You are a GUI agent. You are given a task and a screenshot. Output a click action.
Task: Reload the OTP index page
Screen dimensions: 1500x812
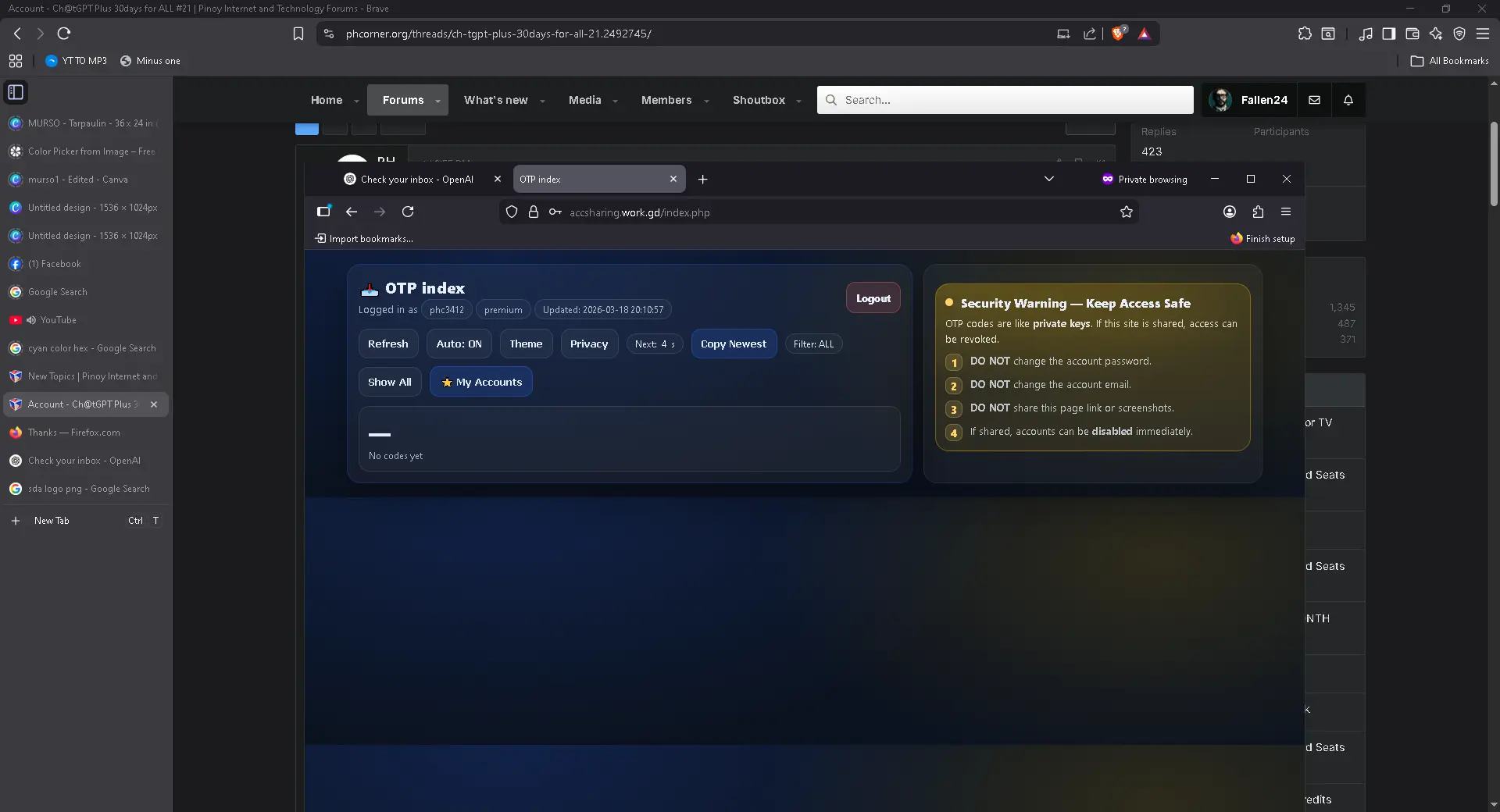408,212
